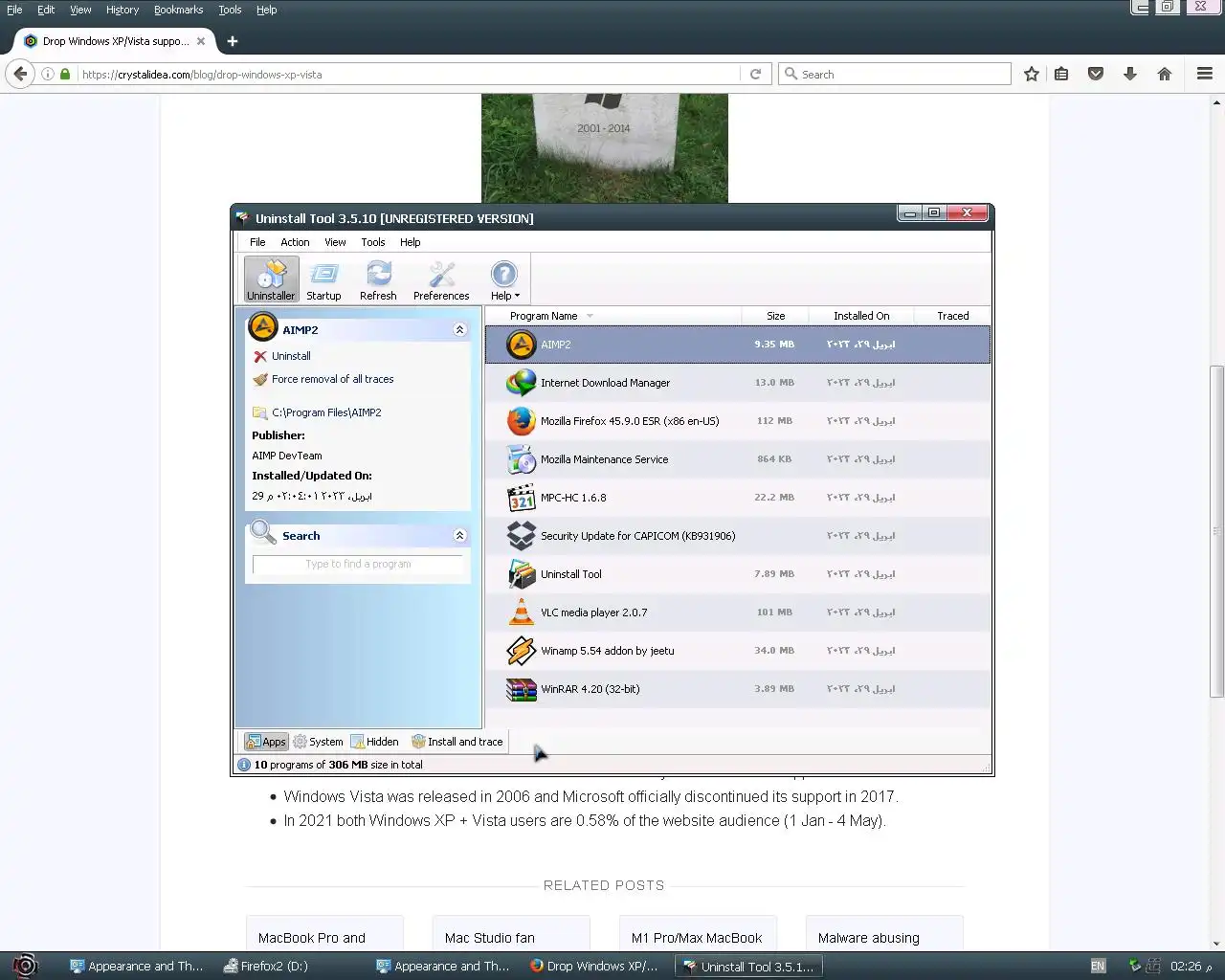Switch to the Hidden tab

tap(374, 742)
